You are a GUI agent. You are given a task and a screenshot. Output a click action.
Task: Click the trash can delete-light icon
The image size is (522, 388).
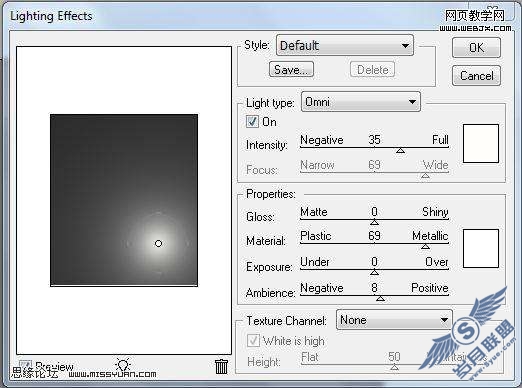[x=221, y=366]
